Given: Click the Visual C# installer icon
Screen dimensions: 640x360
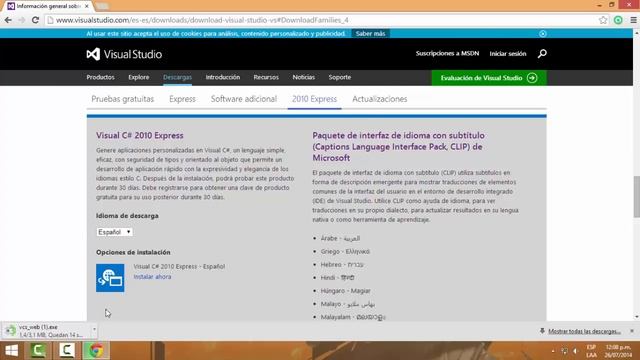Looking at the screenshot, I should click(x=110, y=278).
